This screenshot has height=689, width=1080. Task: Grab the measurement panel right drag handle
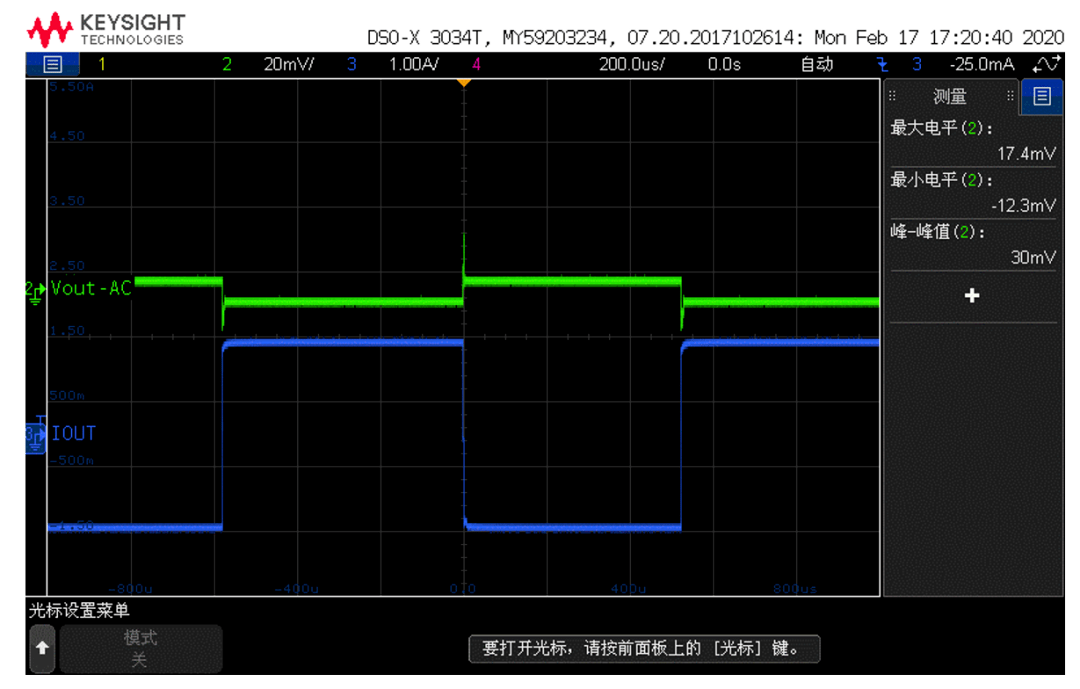click(x=1010, y=96)
